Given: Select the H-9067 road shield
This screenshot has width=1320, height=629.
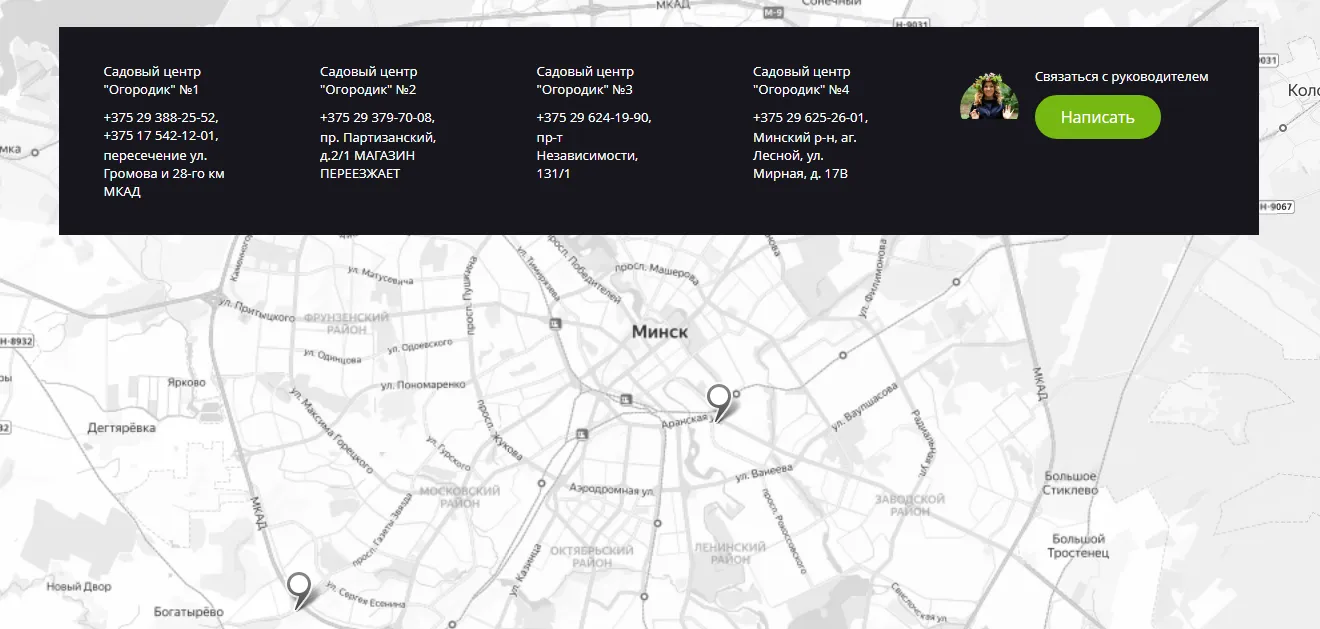Looking at the screenshot, I should [1275, 207].
